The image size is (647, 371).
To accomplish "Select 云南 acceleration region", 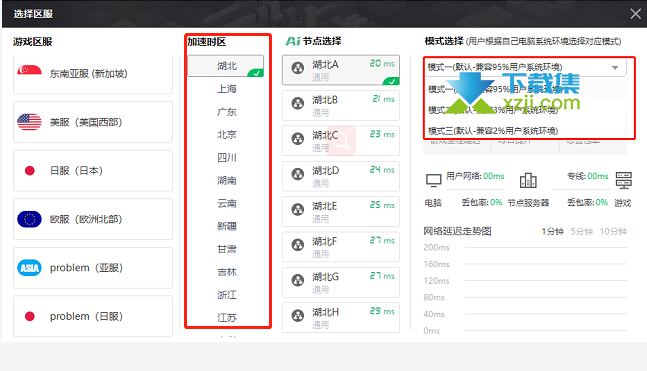I will [x=227, y=203].
